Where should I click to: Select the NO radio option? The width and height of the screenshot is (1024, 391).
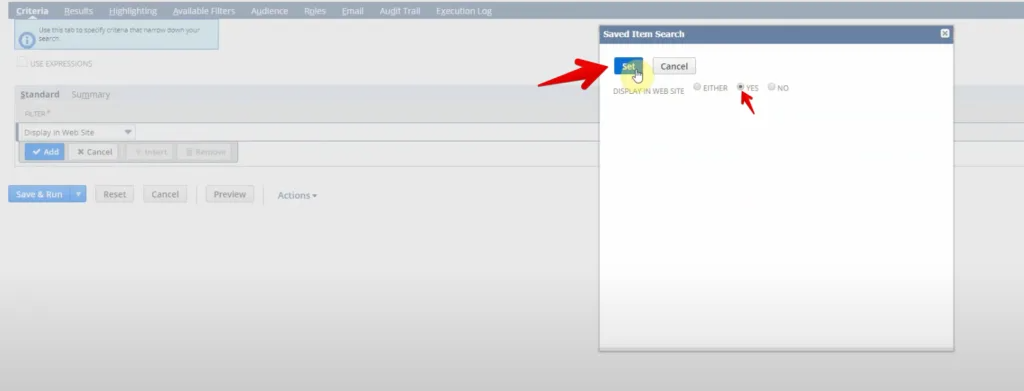tap(771, 87)
